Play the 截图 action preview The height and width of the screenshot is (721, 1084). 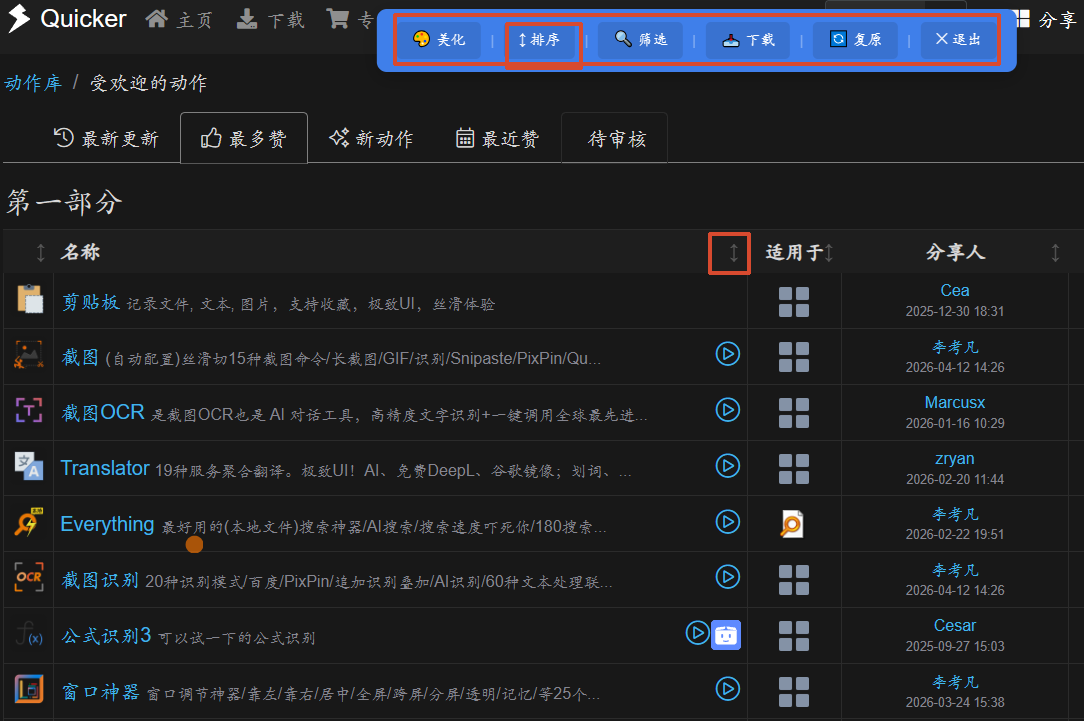pyautogui.click(x=727, y=354)
